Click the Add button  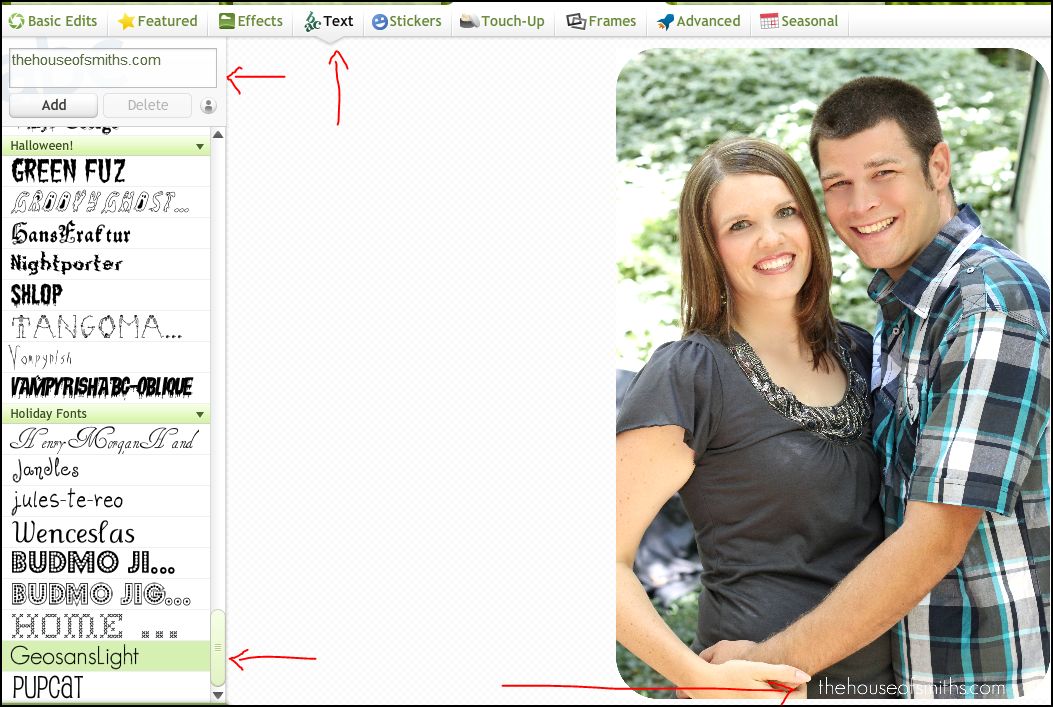(54, 105)
